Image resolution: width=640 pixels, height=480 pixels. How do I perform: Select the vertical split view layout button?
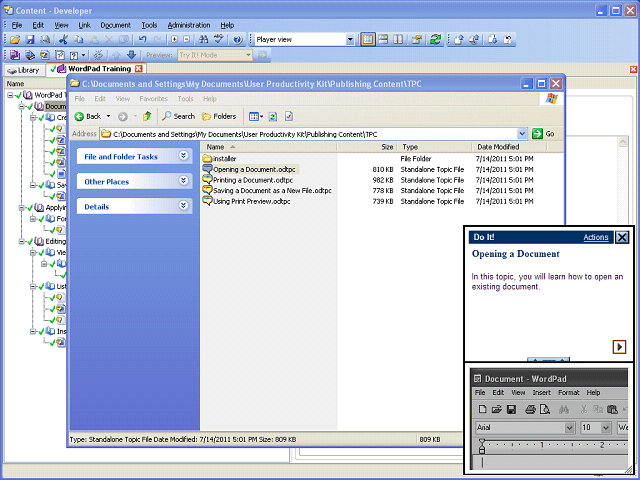click(x=398, y=40)
